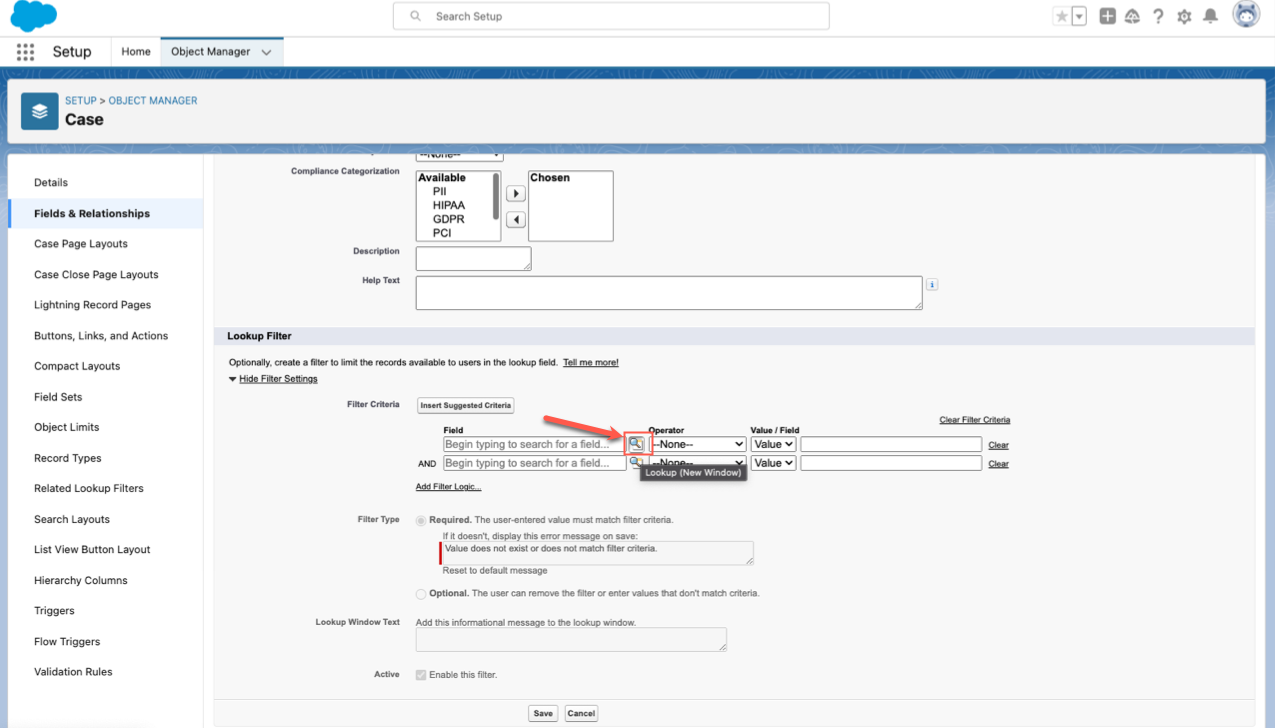Open the first row Operator dropdown
Image resolution: width=1275 pixels, height=728 pixels.
[698, 444]
